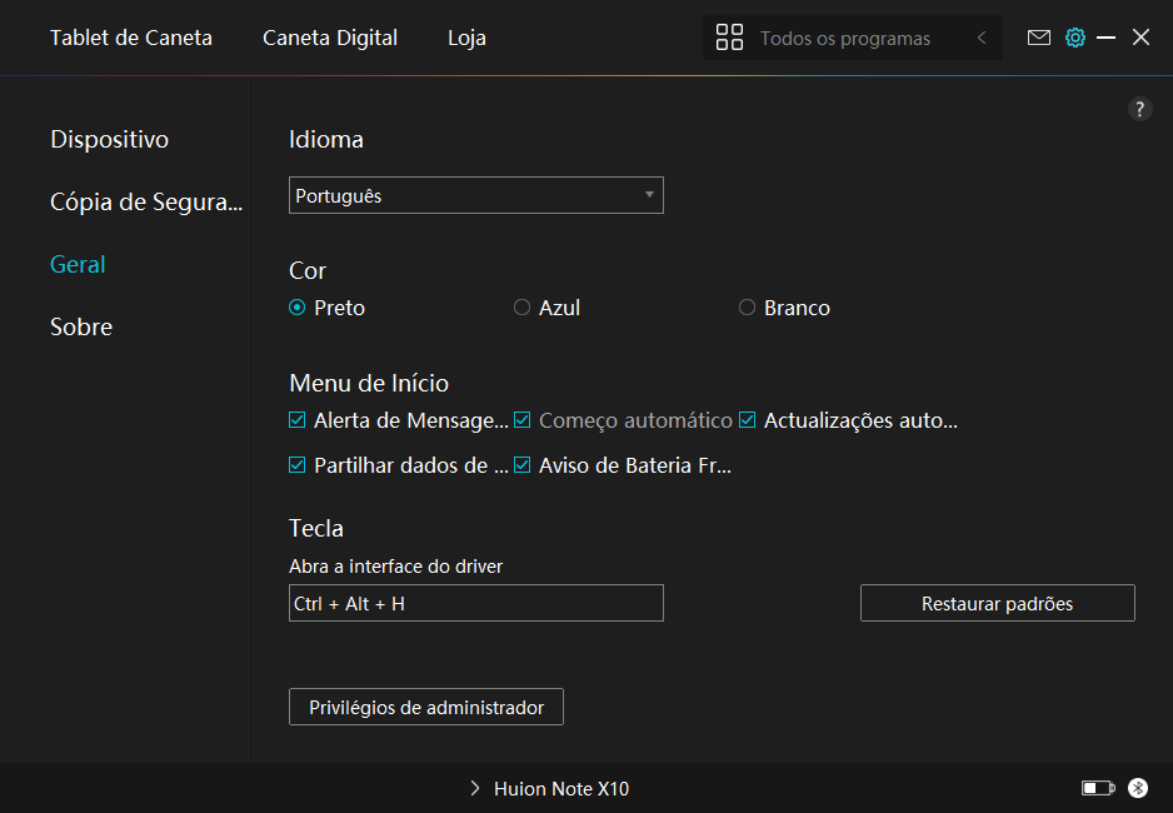Select the Branco color theme
This screenshot has height=813, width=1173.
[747, 308]
